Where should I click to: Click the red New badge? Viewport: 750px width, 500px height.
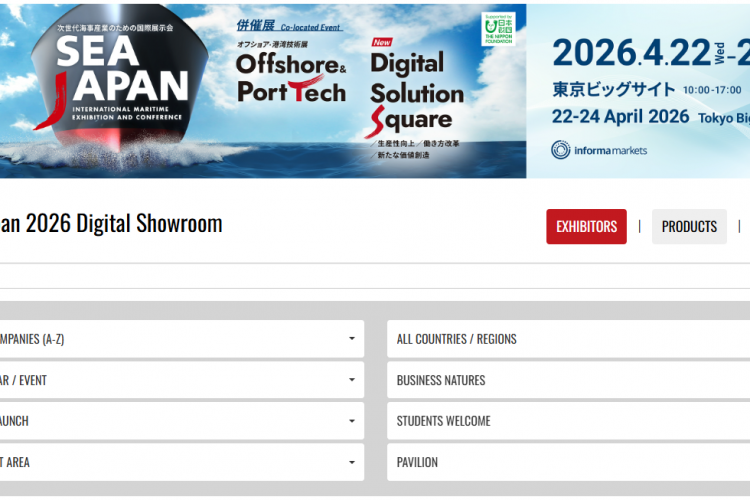coord(382,43)
